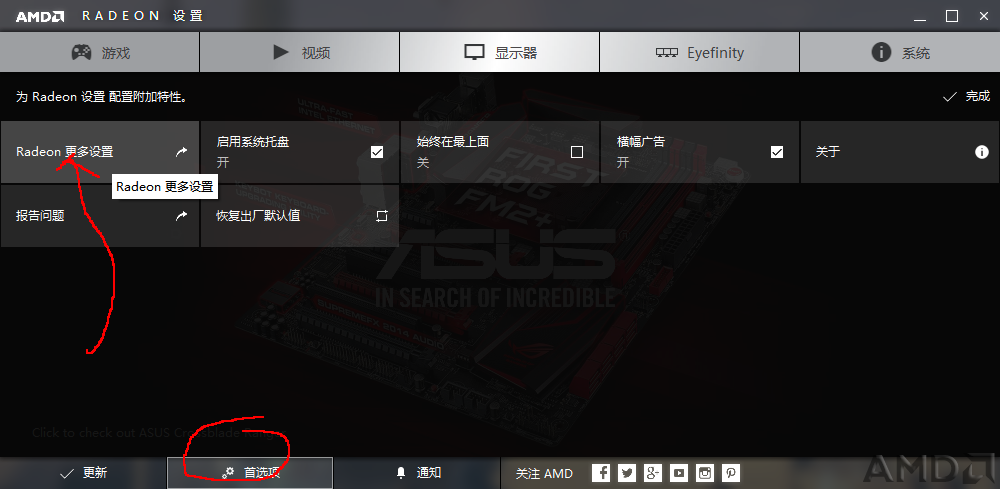Open AMD Twitter page icon
Screen dimensions: 1000x489
pyautogui.click(x=627, y=473)
